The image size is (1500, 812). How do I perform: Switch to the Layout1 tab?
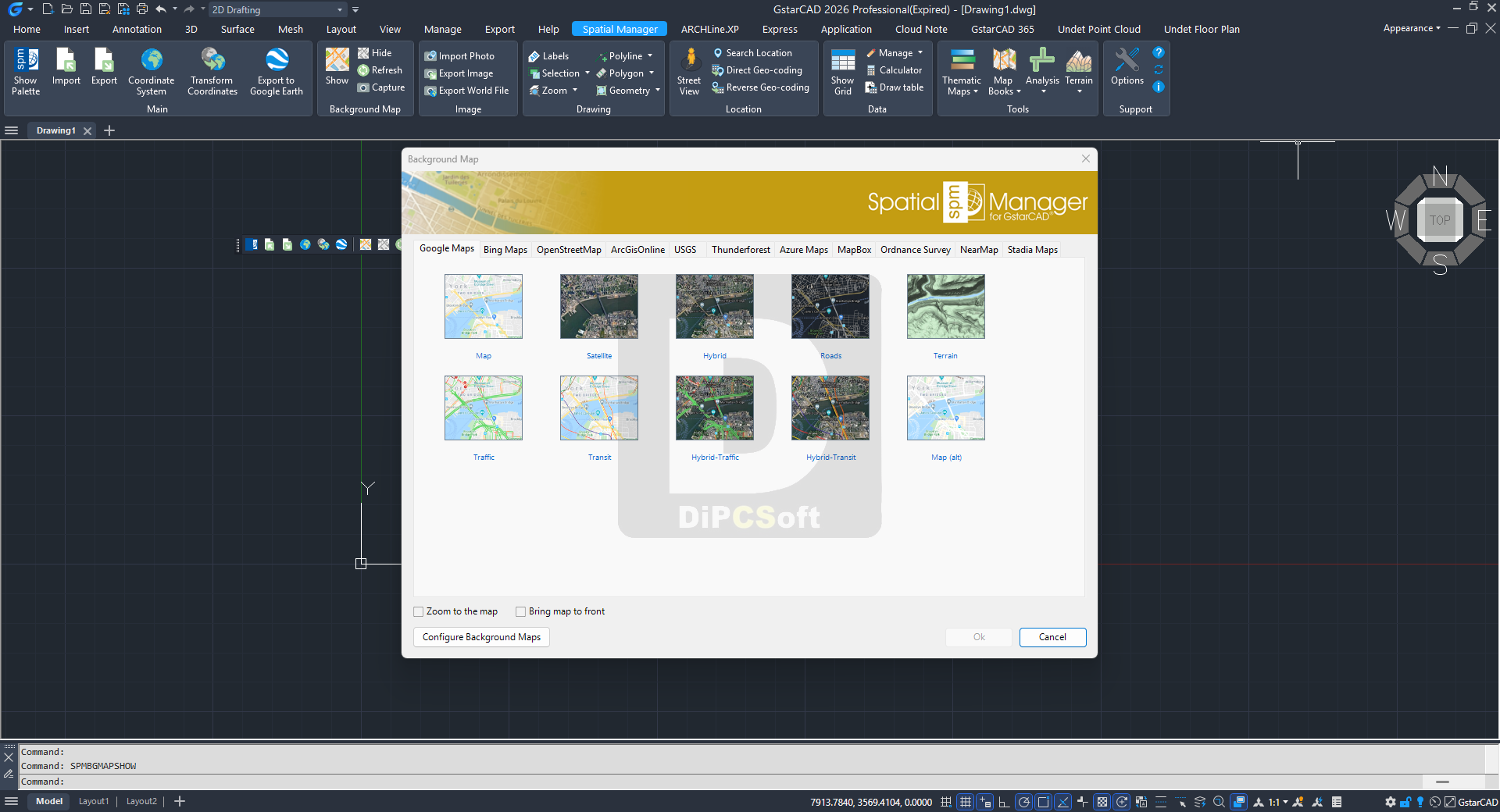pyautogui.click(x=94, y=801)
